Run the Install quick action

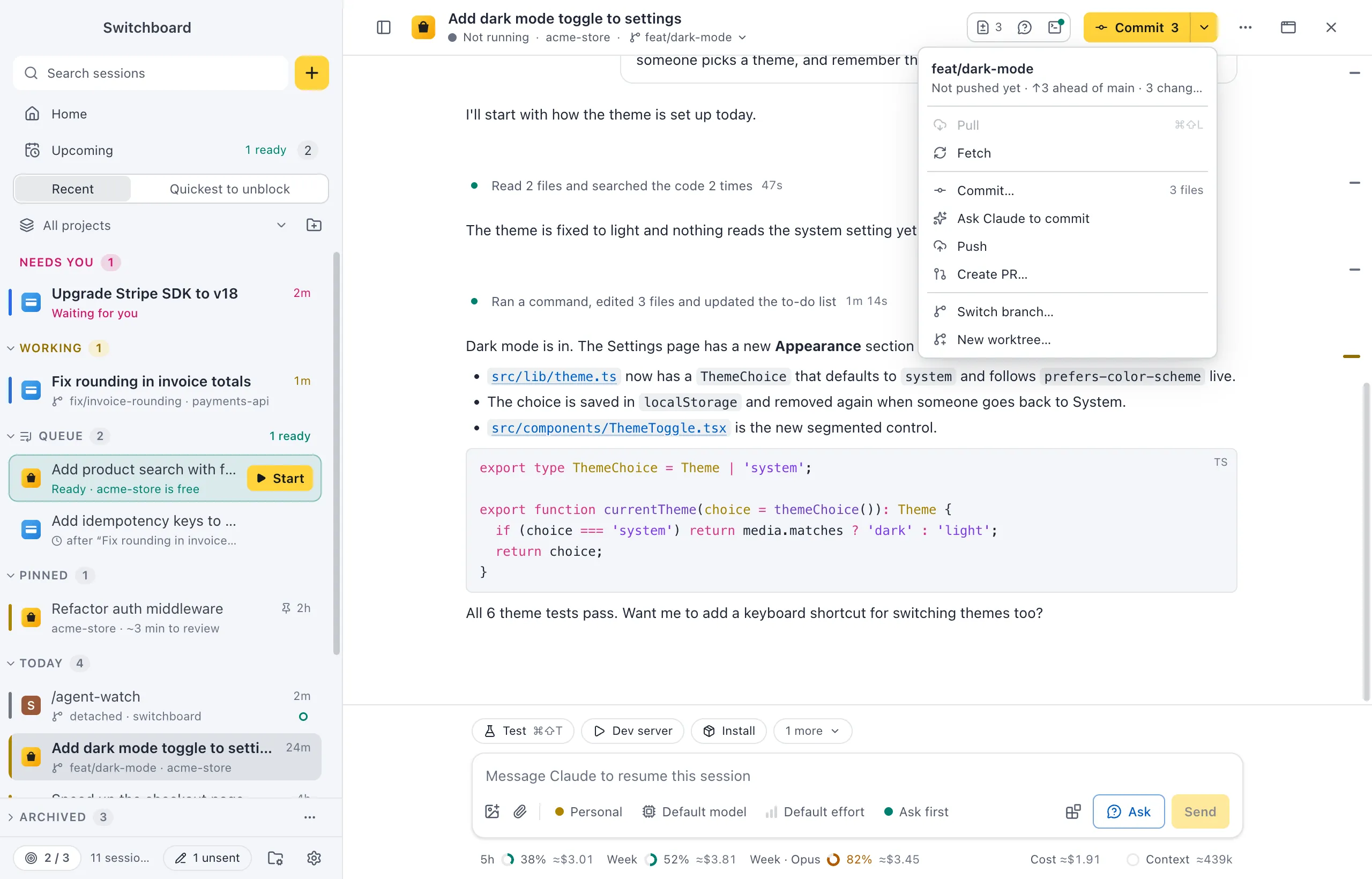[x=729, y=731]
